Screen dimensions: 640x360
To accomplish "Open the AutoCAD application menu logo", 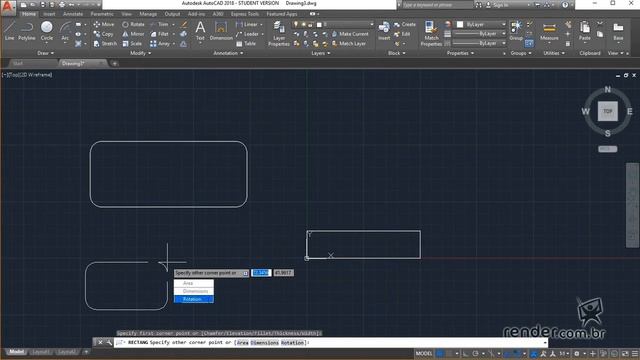I will [8, 7].
